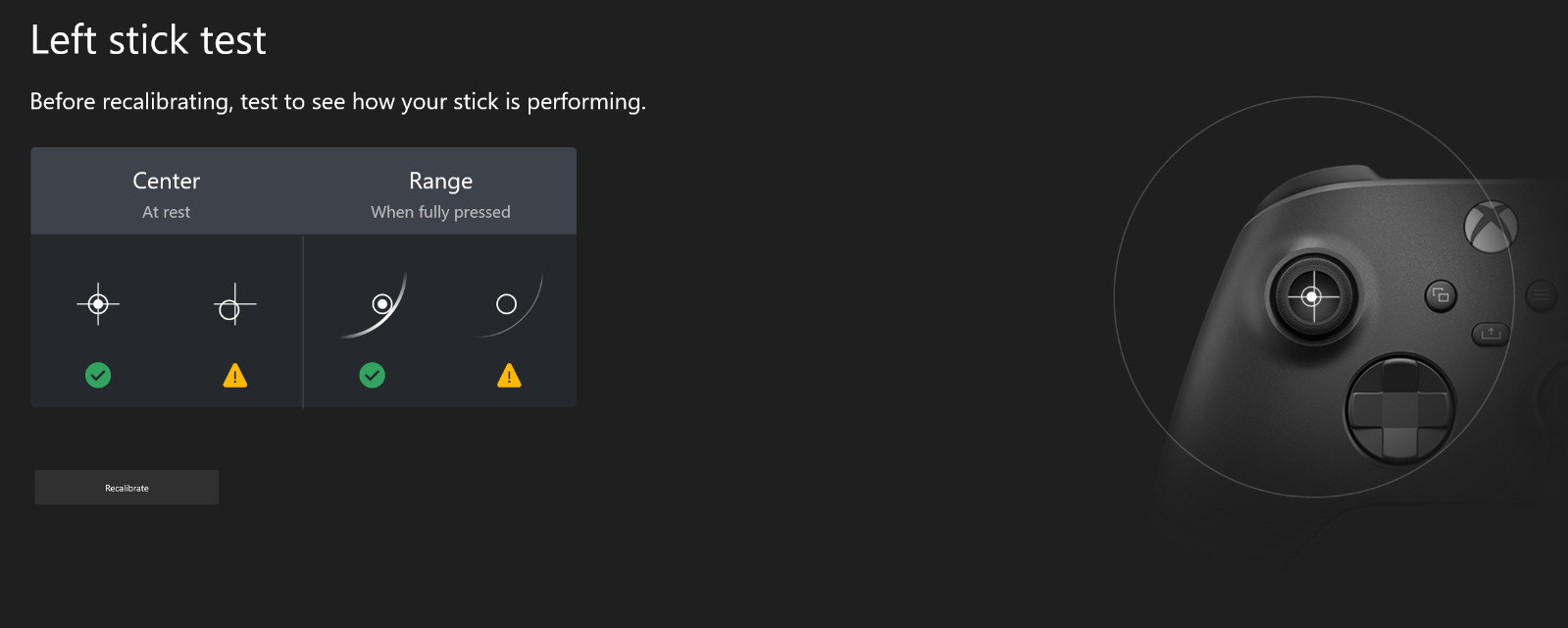The height and width of the screenshot is (628, 1568).
Task: Select the centered crosshair stick icon
Action: point(98,304)
